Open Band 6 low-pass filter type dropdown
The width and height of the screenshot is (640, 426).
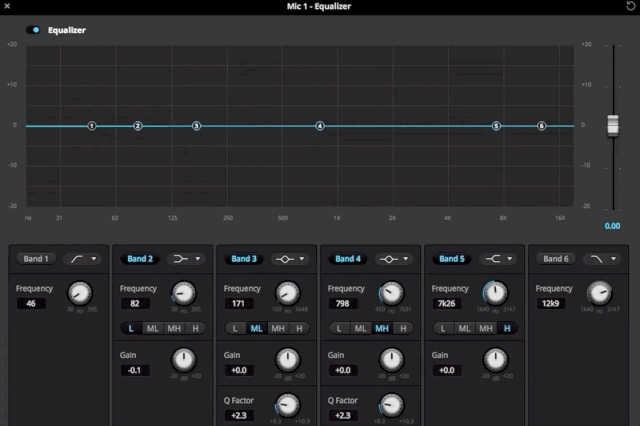(602, 259)
